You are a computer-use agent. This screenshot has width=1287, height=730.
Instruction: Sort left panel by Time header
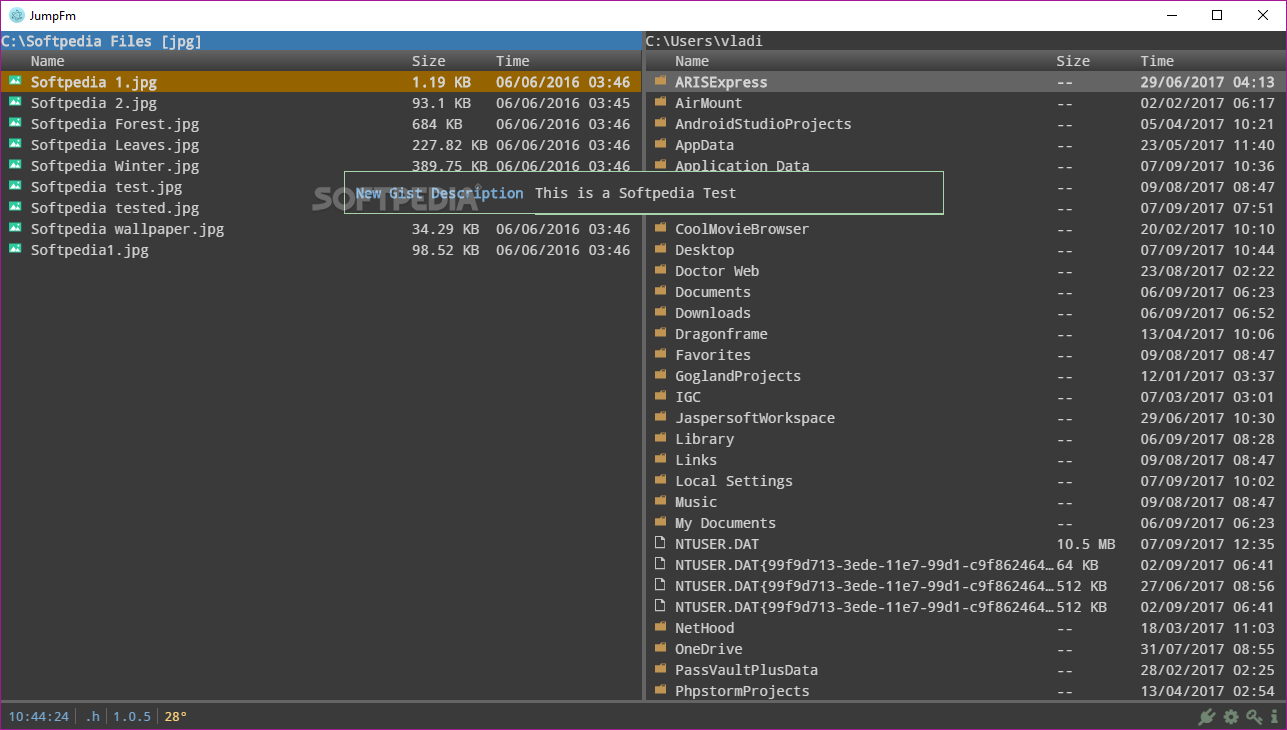click(x=513, y=61)
